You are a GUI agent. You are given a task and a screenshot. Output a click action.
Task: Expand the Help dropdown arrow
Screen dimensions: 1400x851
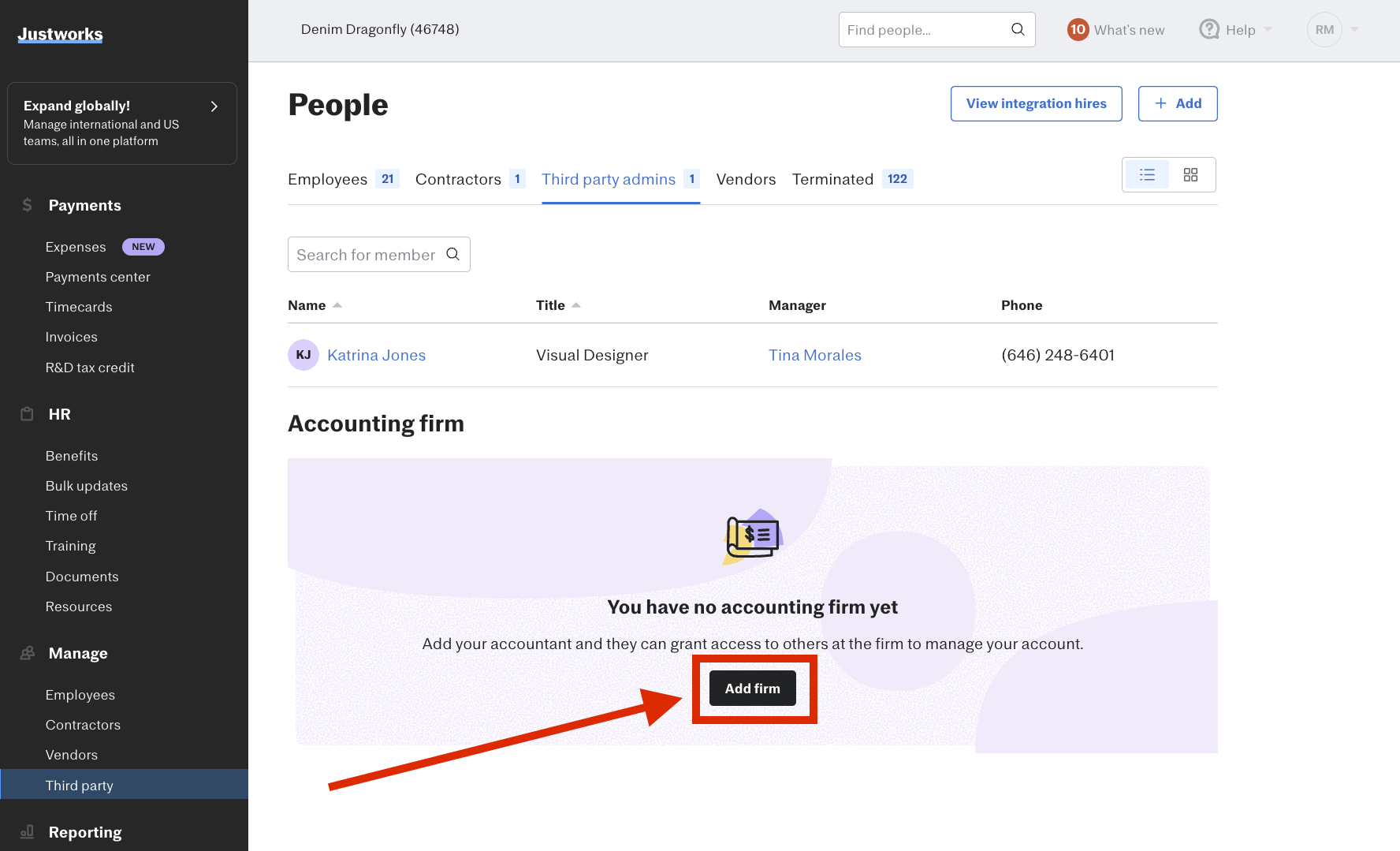click(1268, 29)
